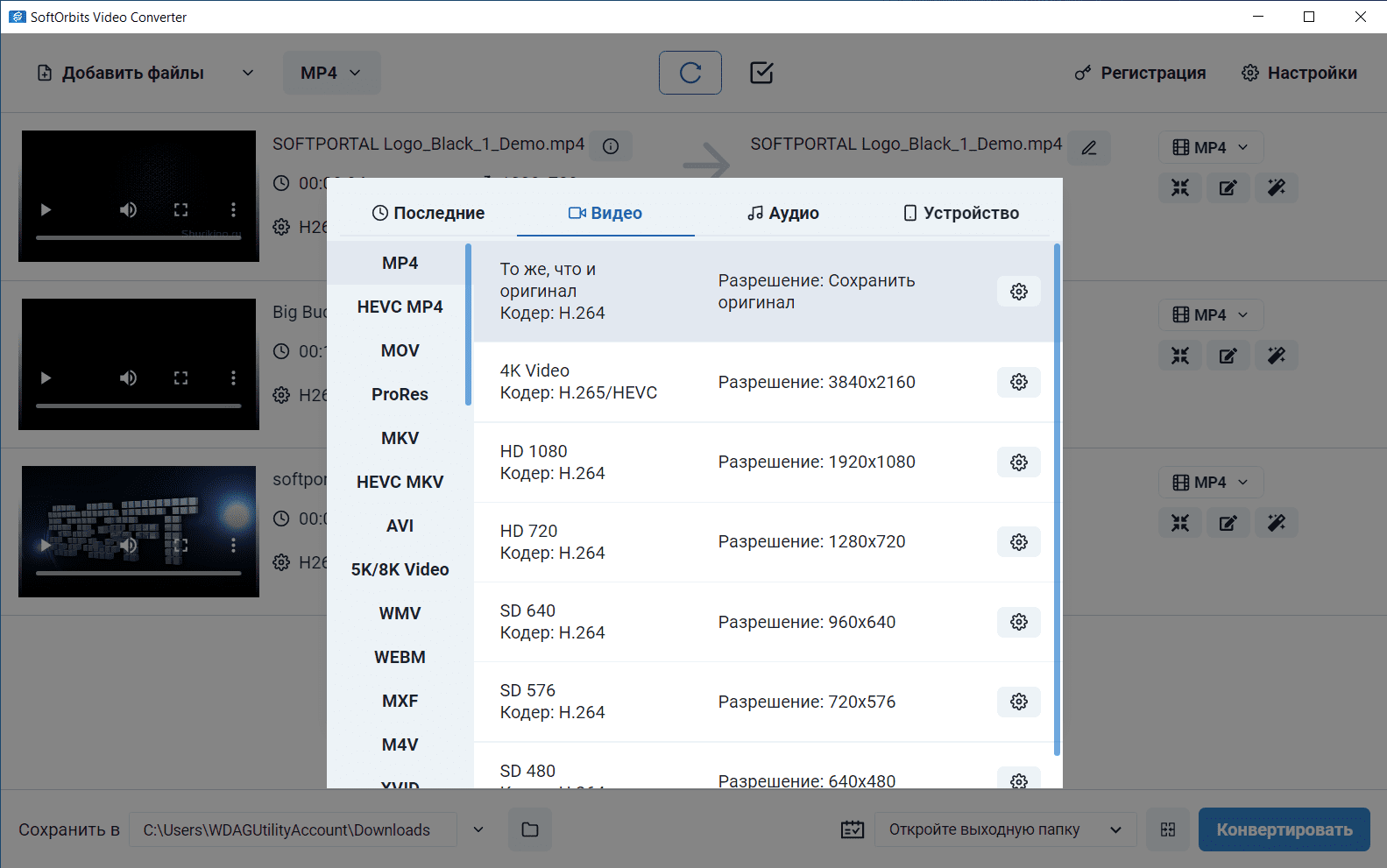Select ProRes format
The height and width of the screenshot is (868, 1387).
(x=400, y=394)
